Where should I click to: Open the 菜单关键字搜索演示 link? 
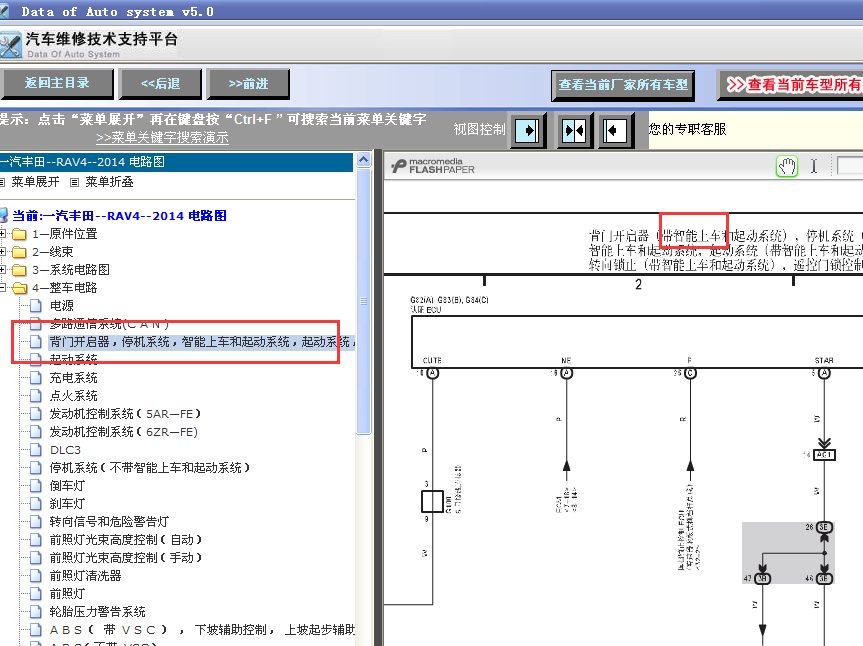(x=162, y=138)
